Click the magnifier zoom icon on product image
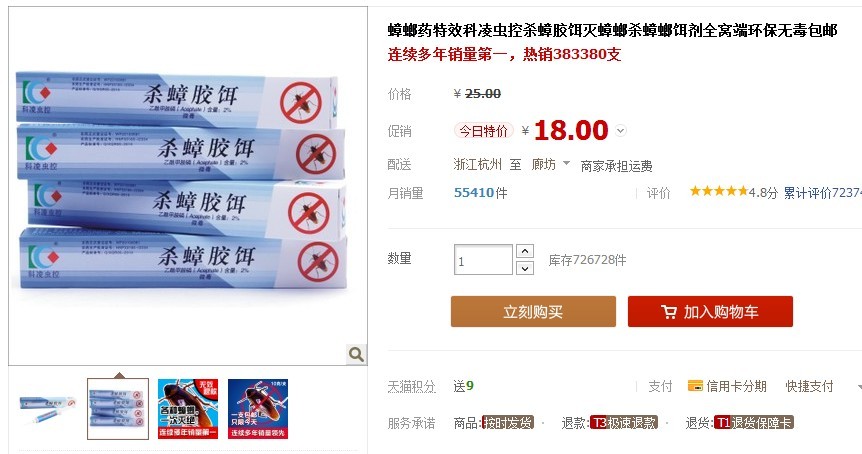This screenshot has height=454, width=862. (356, 354)
